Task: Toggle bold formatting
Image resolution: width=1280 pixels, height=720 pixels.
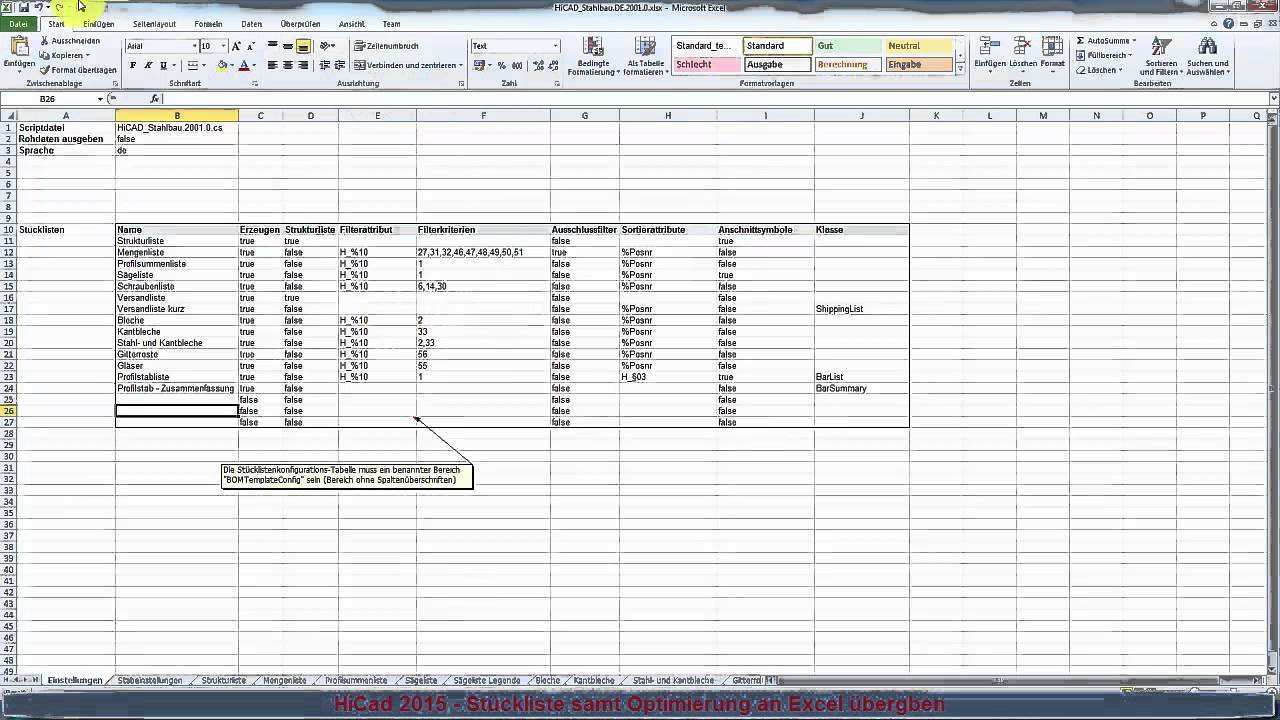Action: (133, 66)
